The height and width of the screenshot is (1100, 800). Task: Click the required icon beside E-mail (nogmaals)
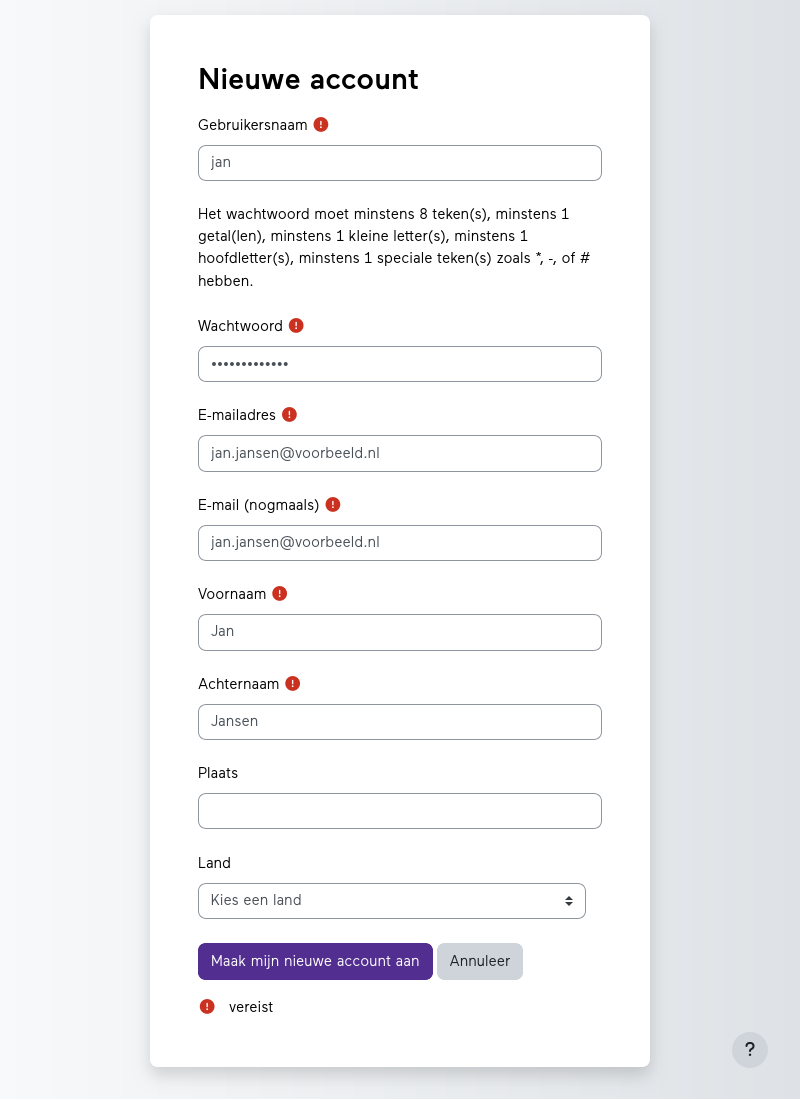(x=333, y=505)
